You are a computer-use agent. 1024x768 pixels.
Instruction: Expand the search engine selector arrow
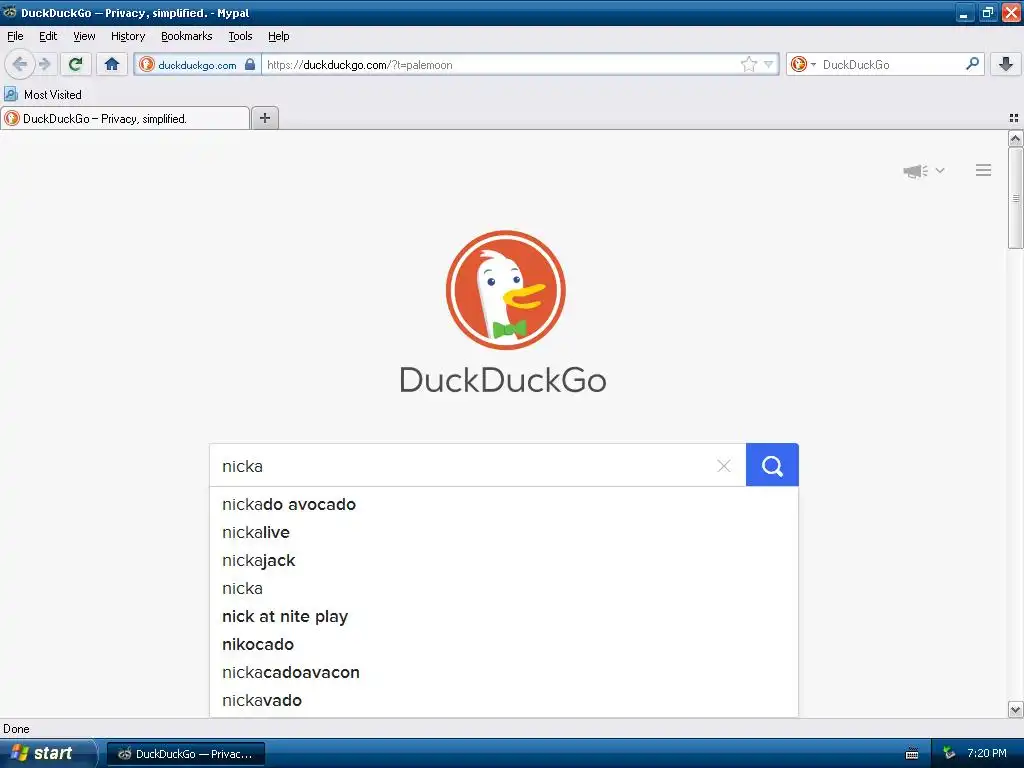click(813, 65)
